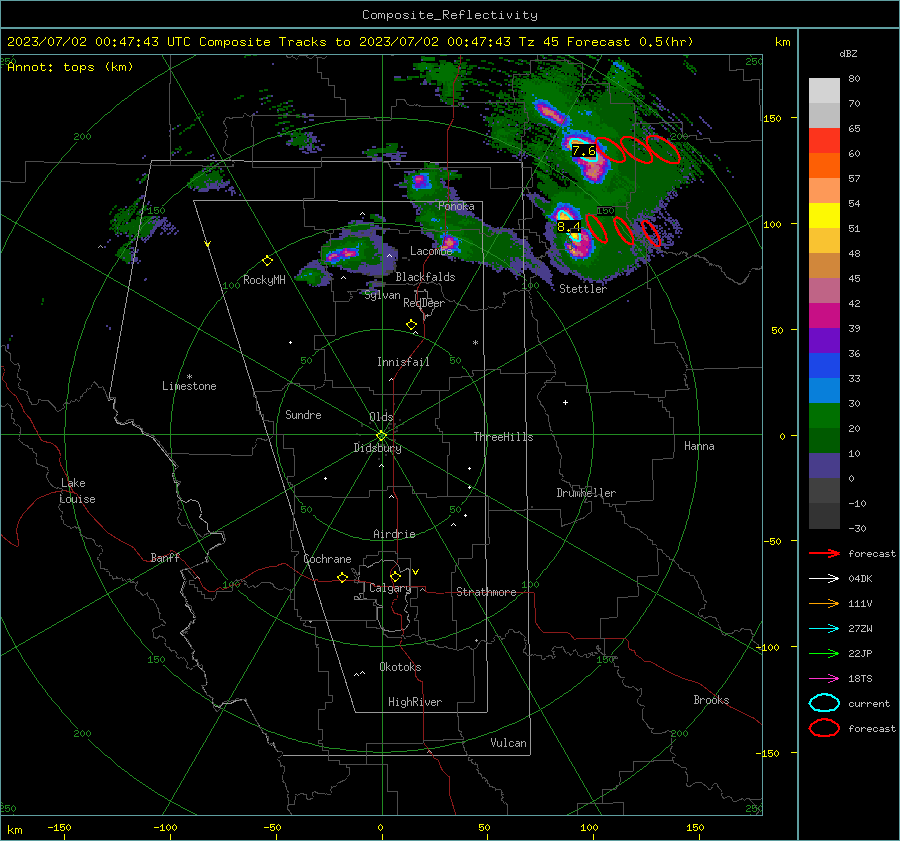Viewport: 900px width, 841px height.
Task: Click the Lake Louise label
Action: pyautogui.click(x=77, y=491)
